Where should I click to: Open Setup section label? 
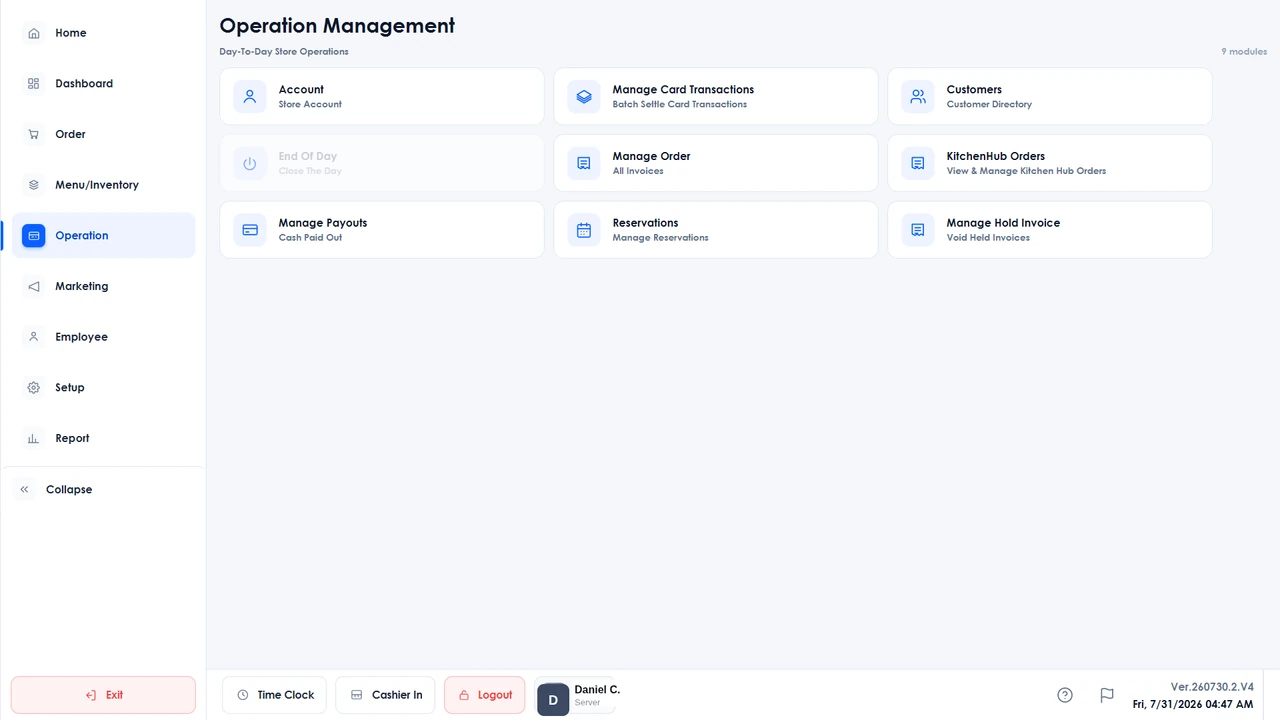point(70,388)
